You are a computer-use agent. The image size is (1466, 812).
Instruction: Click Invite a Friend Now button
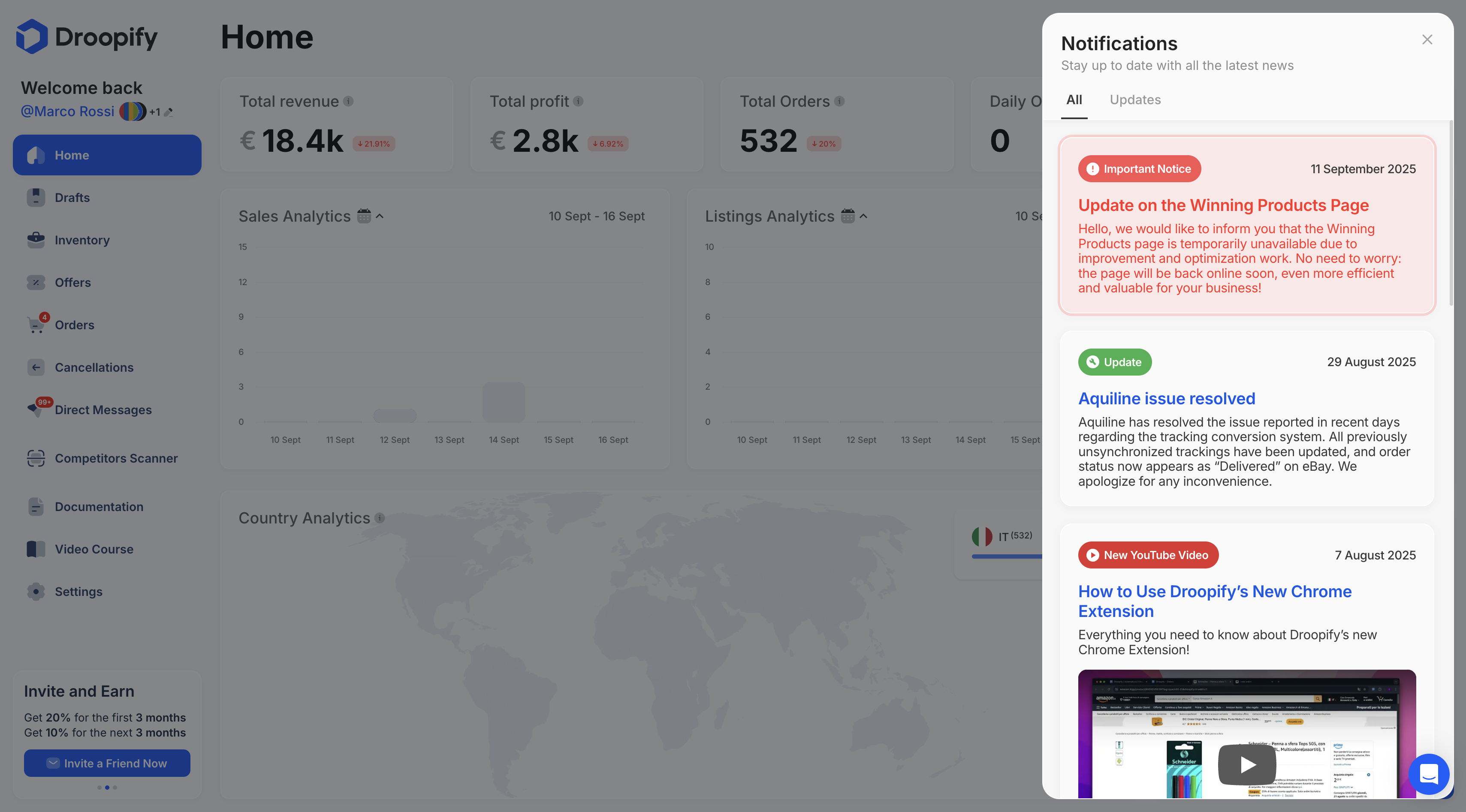pyautogui.click(x=107, y=763)
